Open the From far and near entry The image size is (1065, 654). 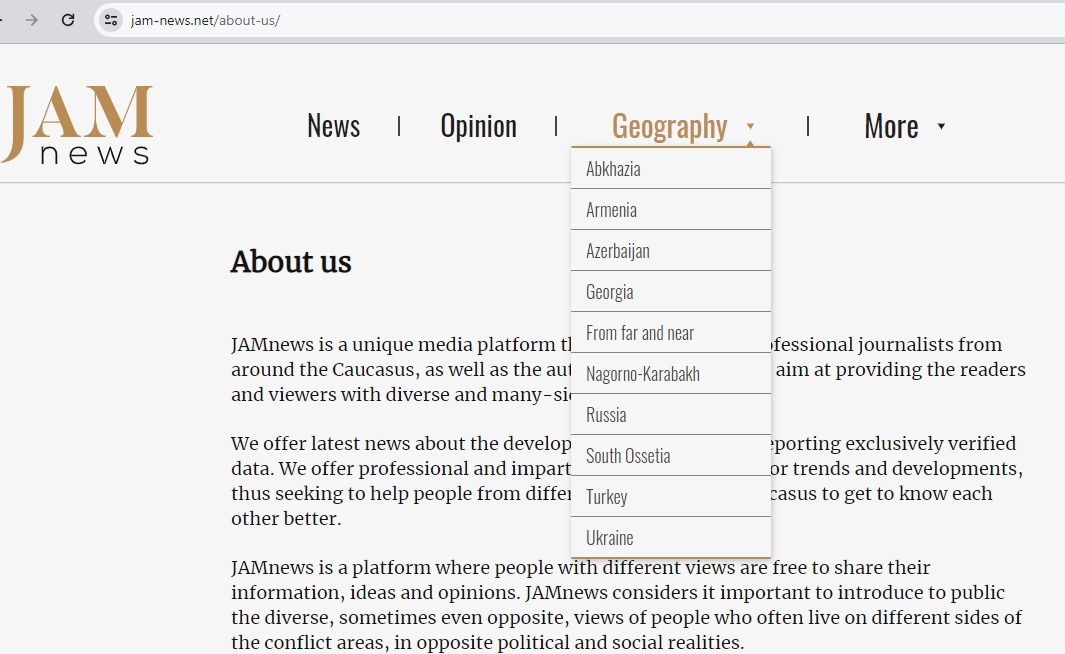[639, 333]
